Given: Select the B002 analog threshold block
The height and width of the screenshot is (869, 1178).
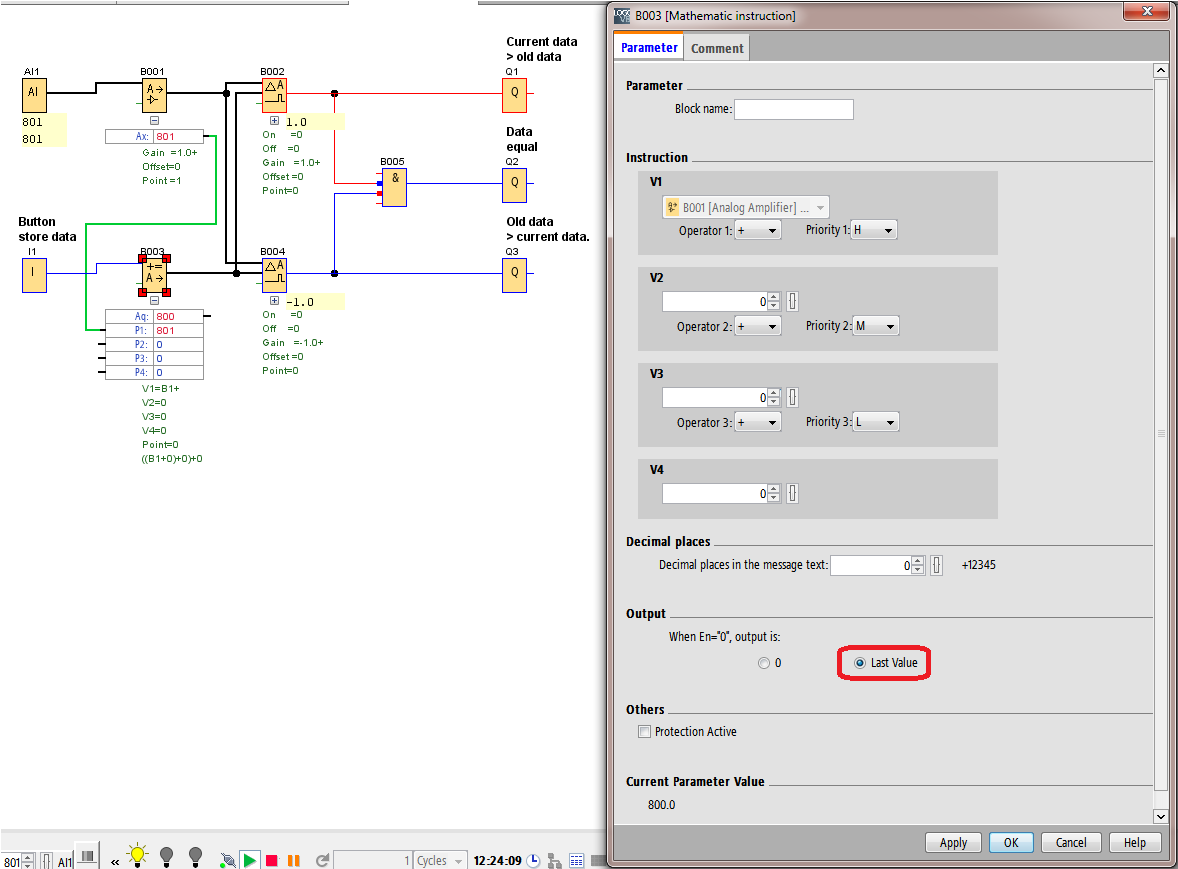Looking at the screenshot, I should [x=274, y=95].
